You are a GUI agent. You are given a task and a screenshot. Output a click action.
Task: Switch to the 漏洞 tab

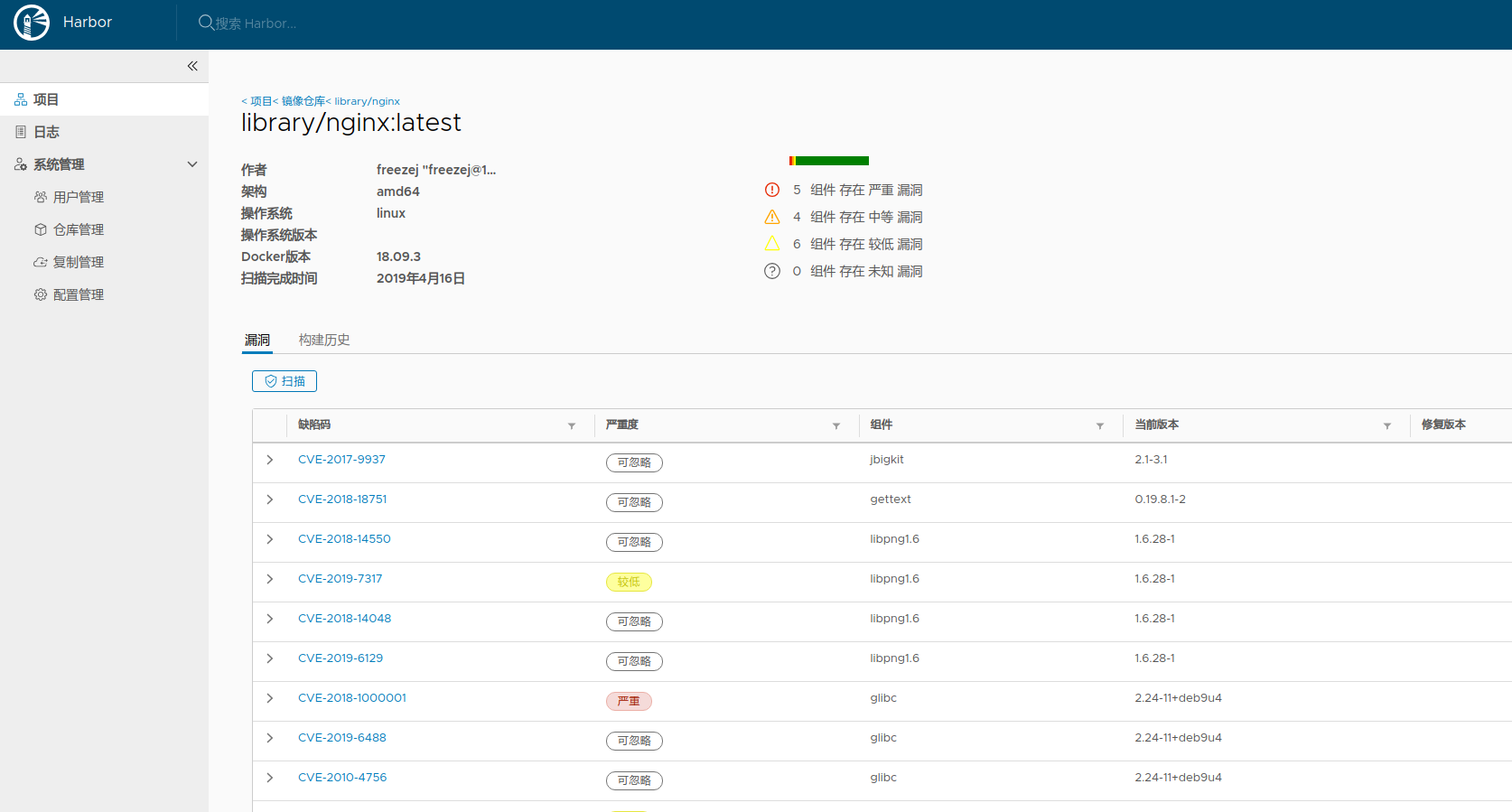[257, 340]
